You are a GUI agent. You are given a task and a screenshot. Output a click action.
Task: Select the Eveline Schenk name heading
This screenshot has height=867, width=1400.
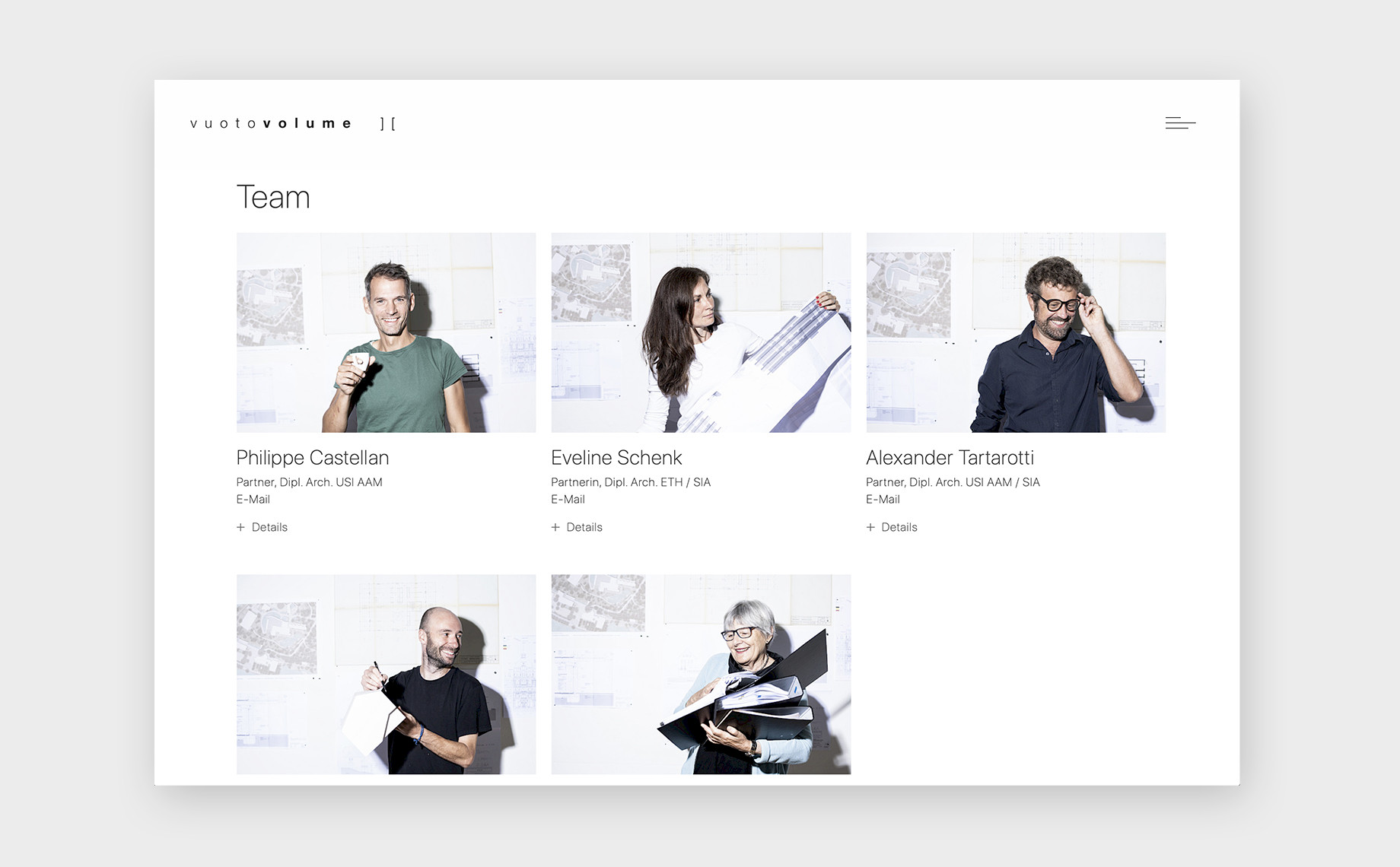(x=616, y=458)
